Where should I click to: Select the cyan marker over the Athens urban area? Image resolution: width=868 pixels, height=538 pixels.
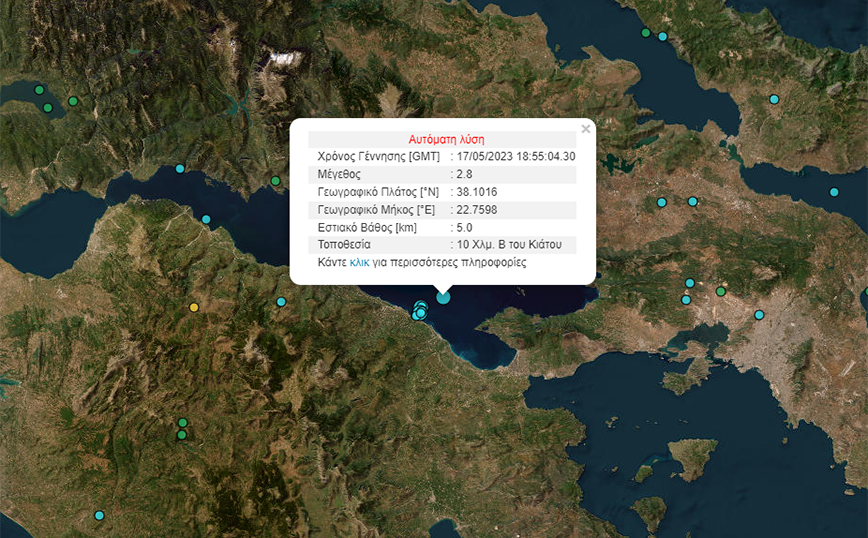coord(759,315)
